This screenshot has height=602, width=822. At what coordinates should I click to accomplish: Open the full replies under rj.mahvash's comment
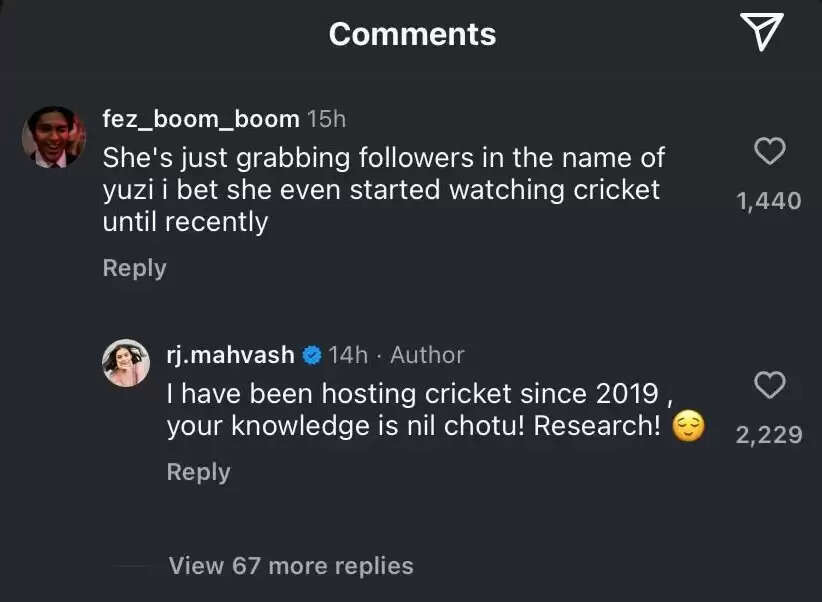coord(290,565)
